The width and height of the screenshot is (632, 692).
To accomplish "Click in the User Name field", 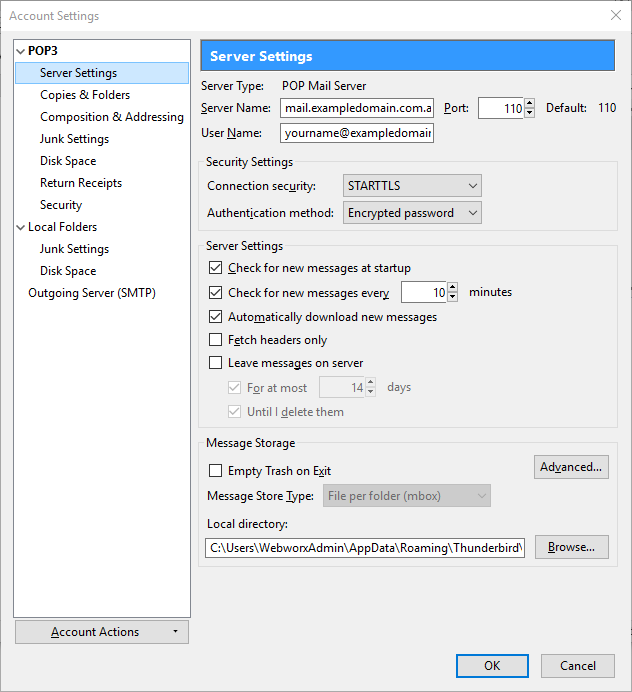I will tap(357, 133).
